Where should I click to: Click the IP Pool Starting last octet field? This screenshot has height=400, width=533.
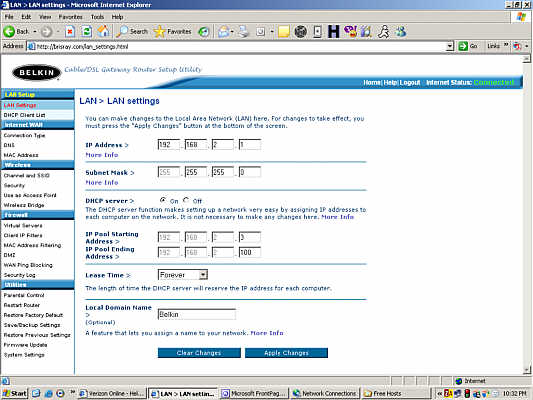250,237
